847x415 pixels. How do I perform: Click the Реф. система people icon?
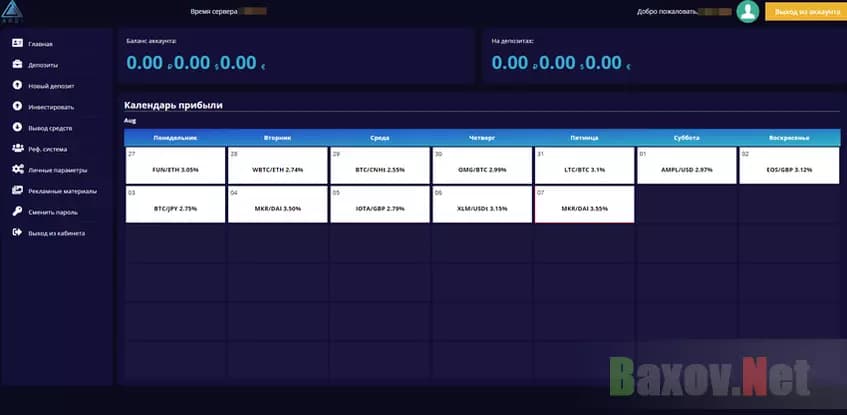pos(18,149)
